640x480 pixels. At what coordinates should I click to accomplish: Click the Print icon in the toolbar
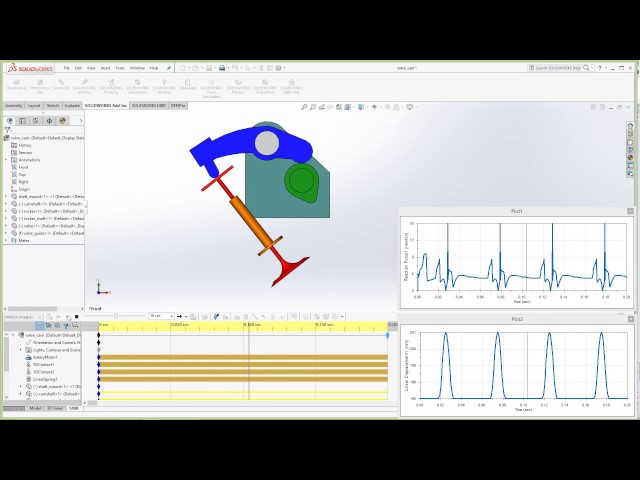tap(222, 68)
